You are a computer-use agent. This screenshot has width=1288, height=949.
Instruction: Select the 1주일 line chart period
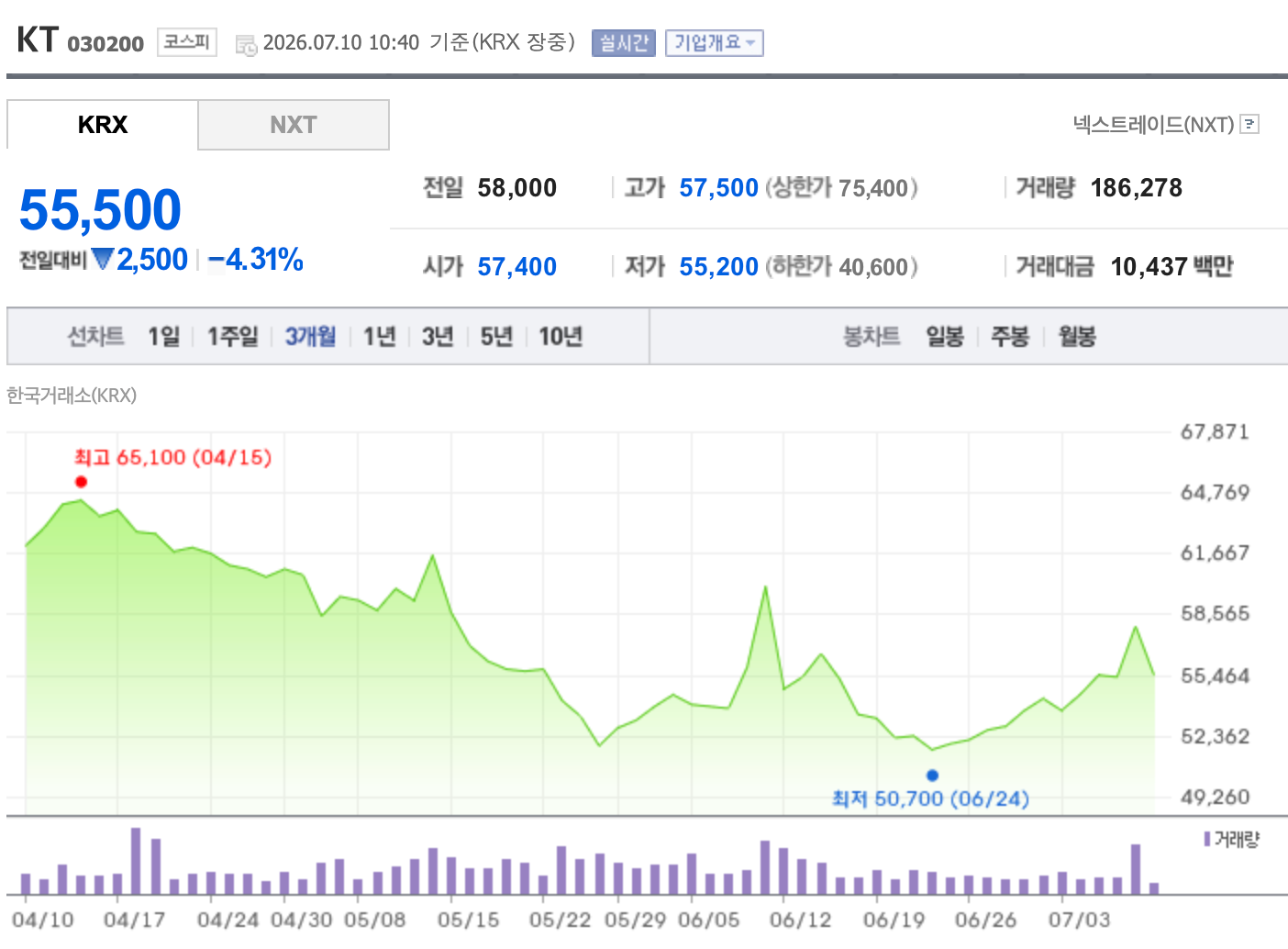click(x=232, y=337)
